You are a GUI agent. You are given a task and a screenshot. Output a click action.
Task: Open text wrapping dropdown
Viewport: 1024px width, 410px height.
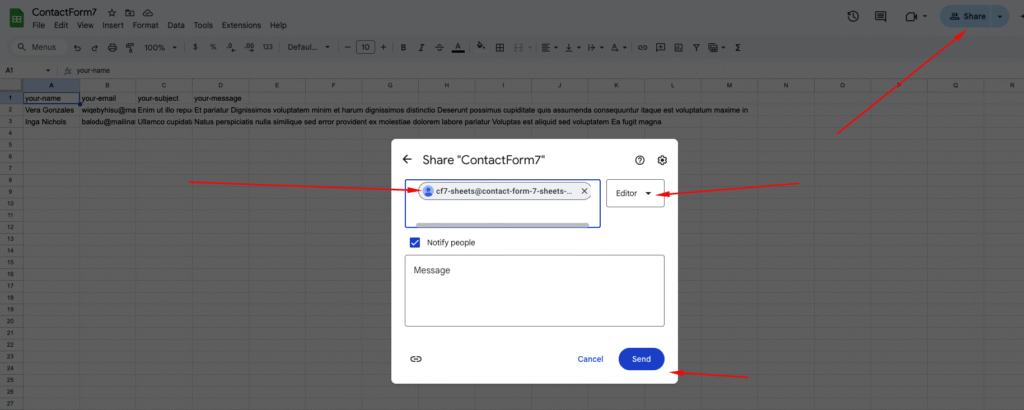[x=594, y=48]
